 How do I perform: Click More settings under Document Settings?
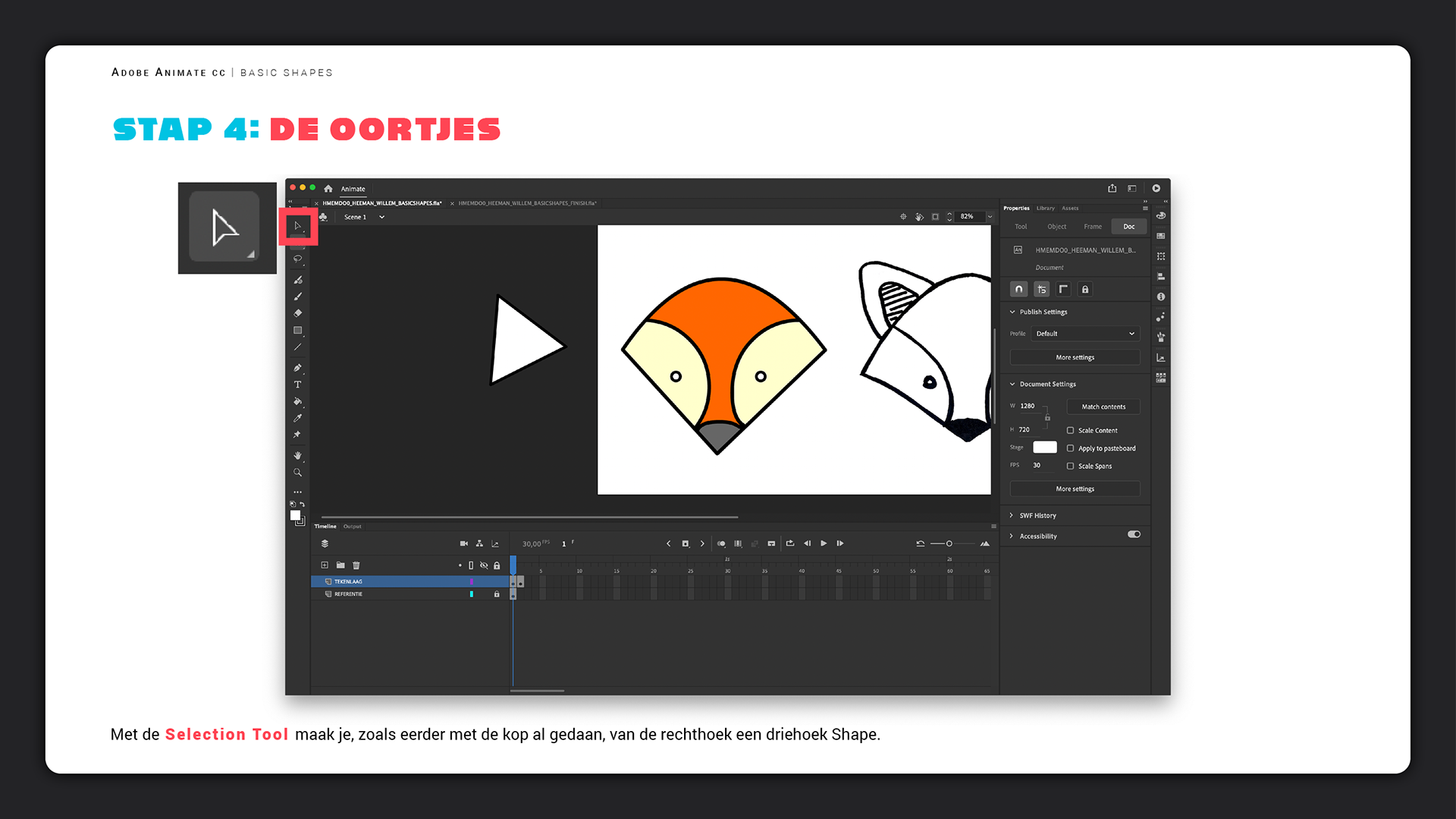click(1075, 489)
